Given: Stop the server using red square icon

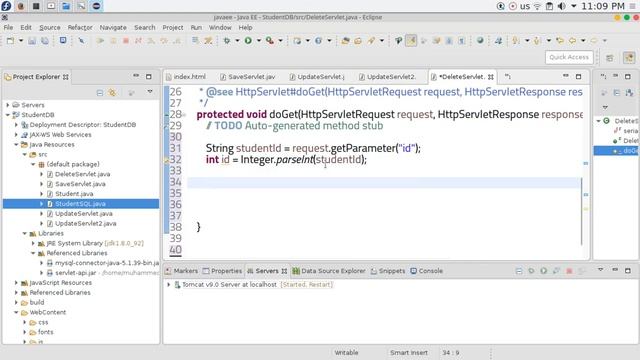Looking at the screenshot, I should [x=569, y=271].
